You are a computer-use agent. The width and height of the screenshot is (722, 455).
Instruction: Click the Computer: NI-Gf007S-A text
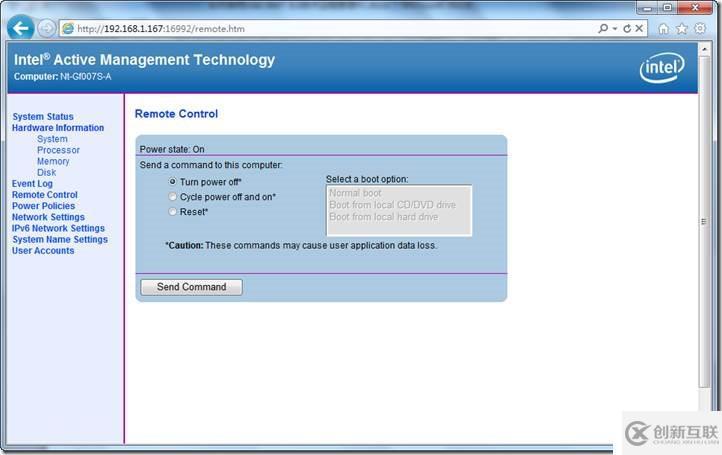click(x=63, y=76)
